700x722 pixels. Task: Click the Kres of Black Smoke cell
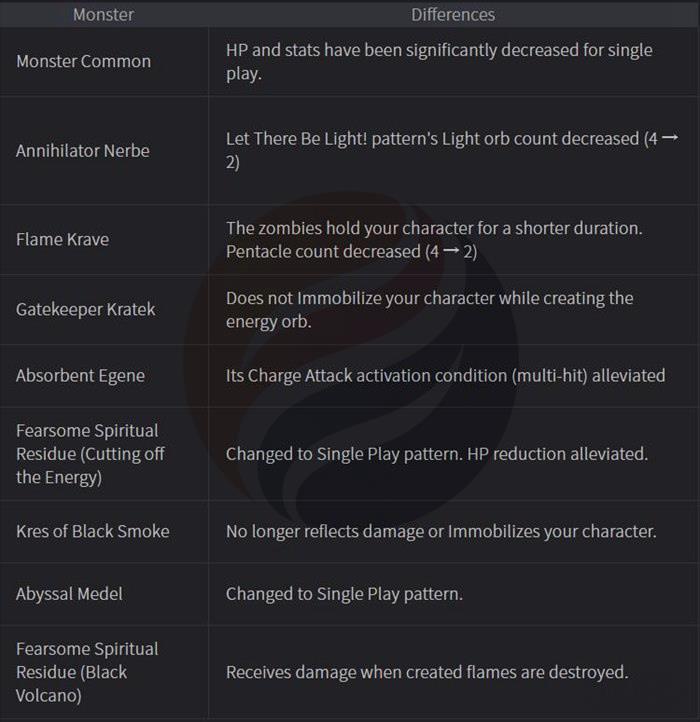pyautogui.click(x=93, y=531)
